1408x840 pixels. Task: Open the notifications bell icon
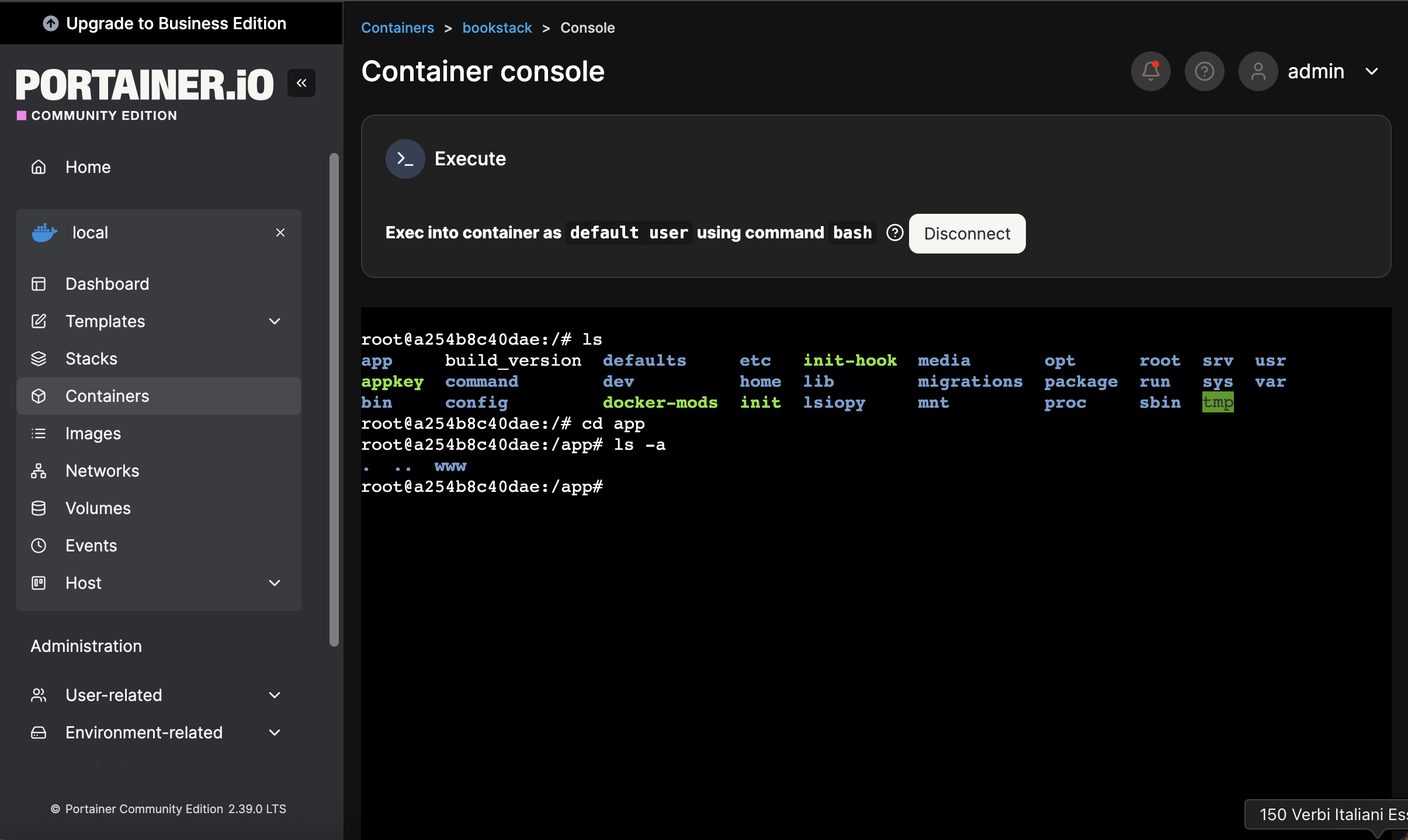[x=1150, y=71]
